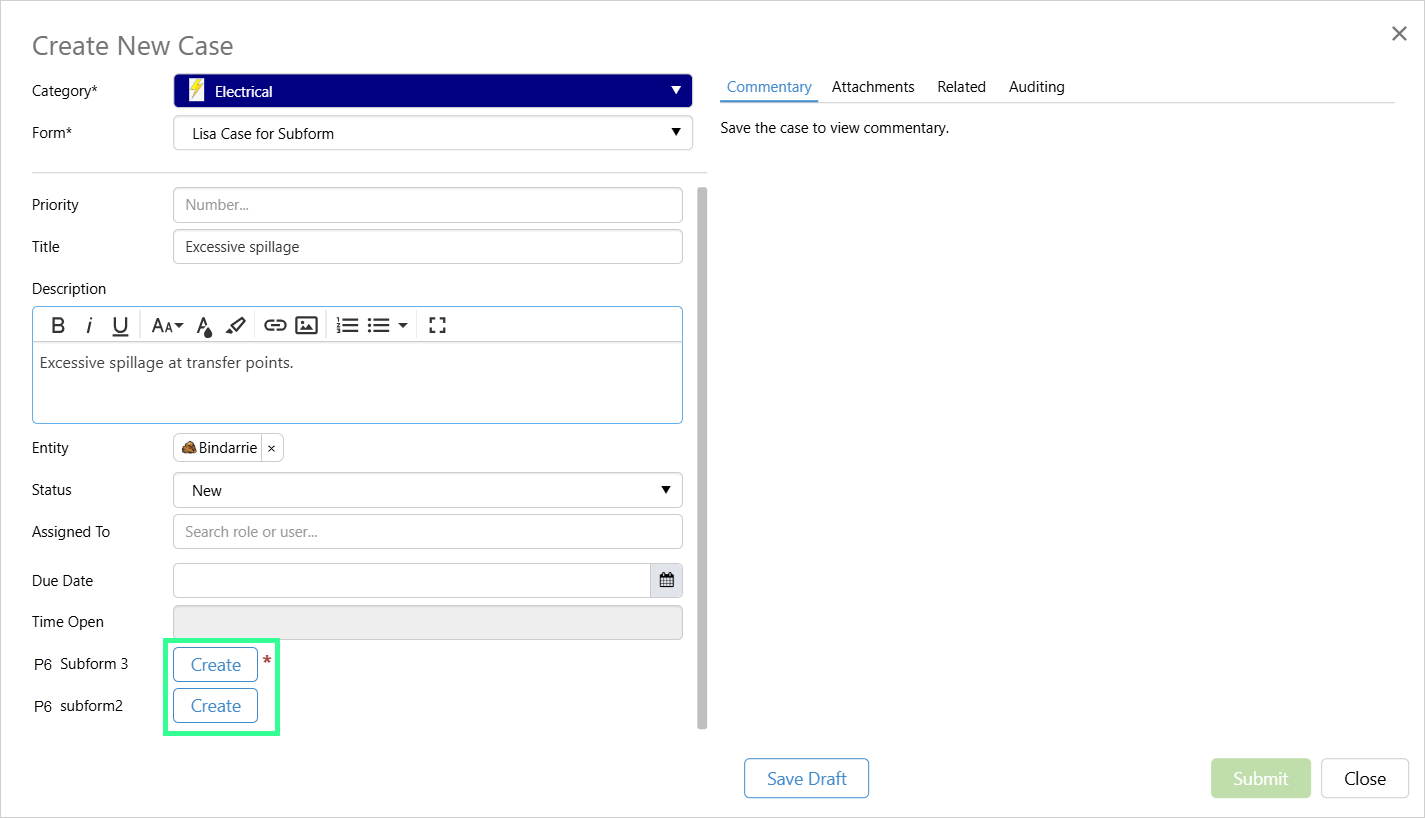This screenshot has height=818, width=1425.
Task: Toggle bold formatting in Description editor
Action: [58, 325]
